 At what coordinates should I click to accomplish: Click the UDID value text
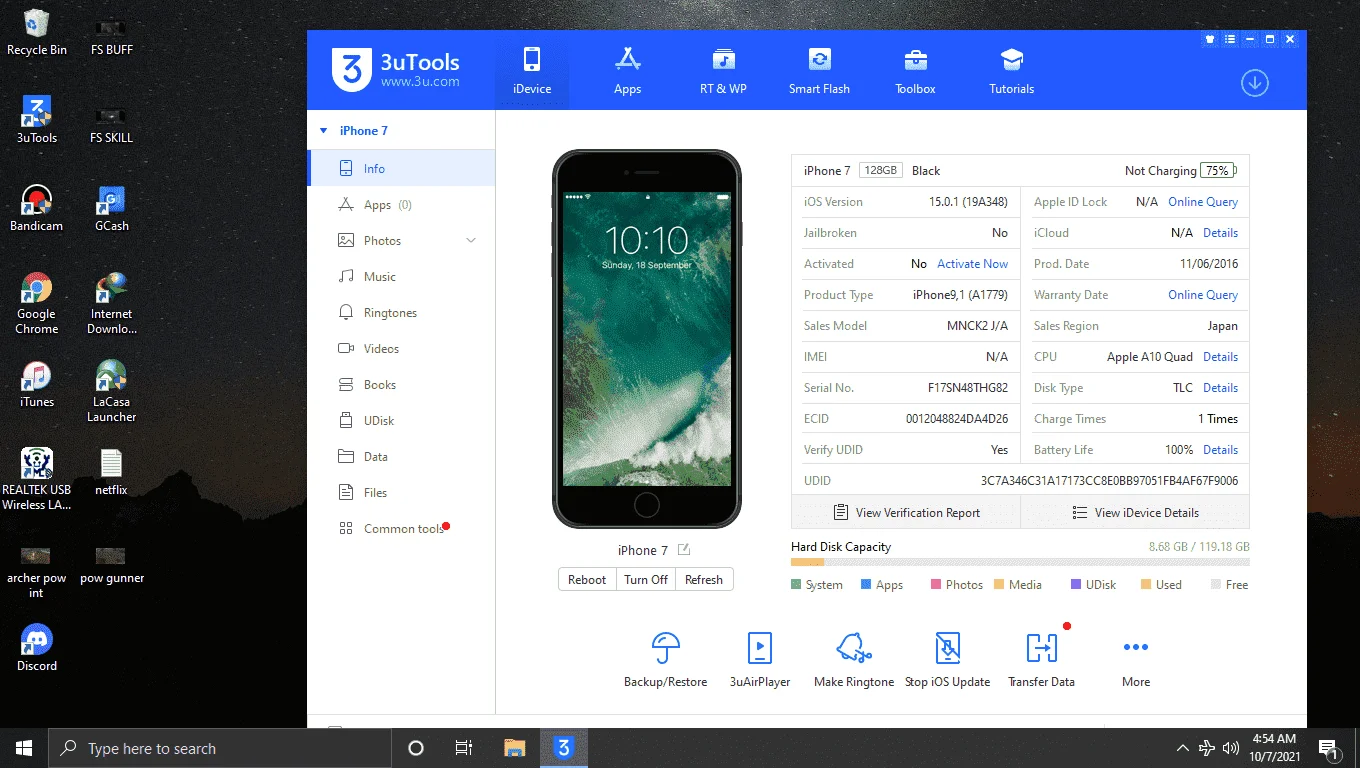(x=1109, y=481)
